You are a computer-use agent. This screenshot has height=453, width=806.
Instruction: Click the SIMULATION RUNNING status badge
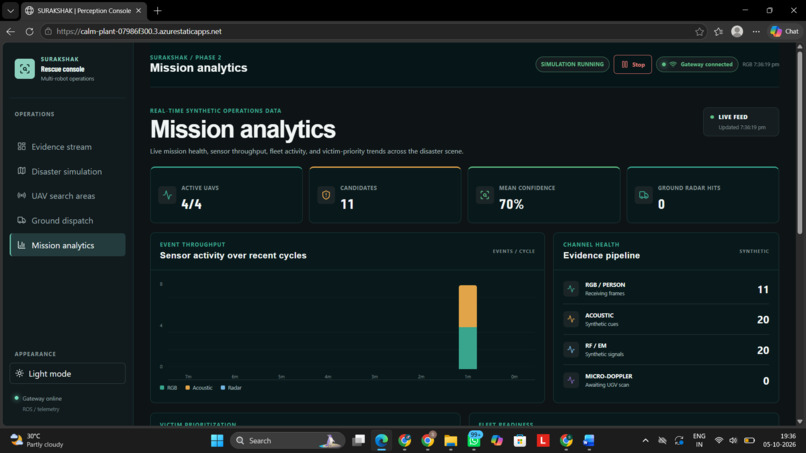[572, 64]
